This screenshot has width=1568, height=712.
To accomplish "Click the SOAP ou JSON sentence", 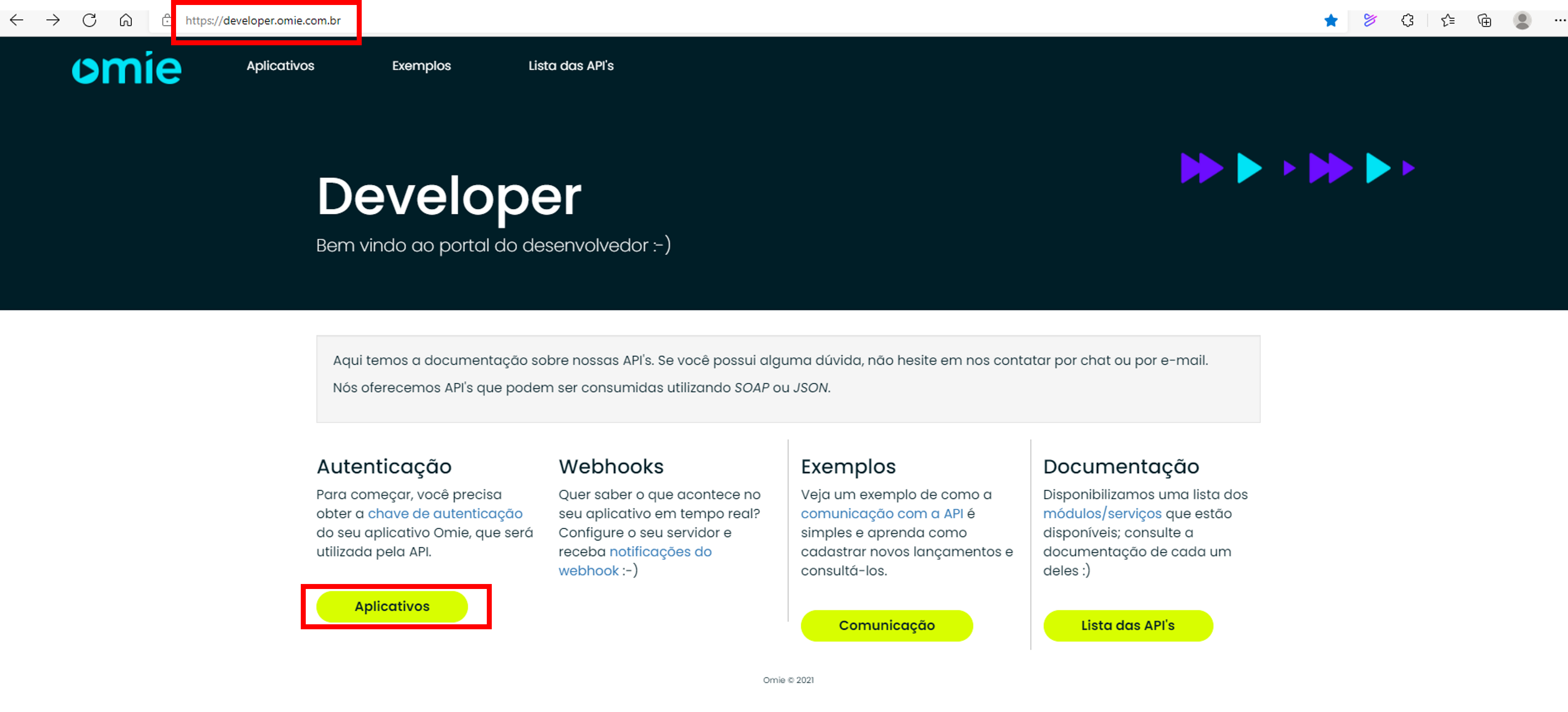I will (x=581, y=387).
